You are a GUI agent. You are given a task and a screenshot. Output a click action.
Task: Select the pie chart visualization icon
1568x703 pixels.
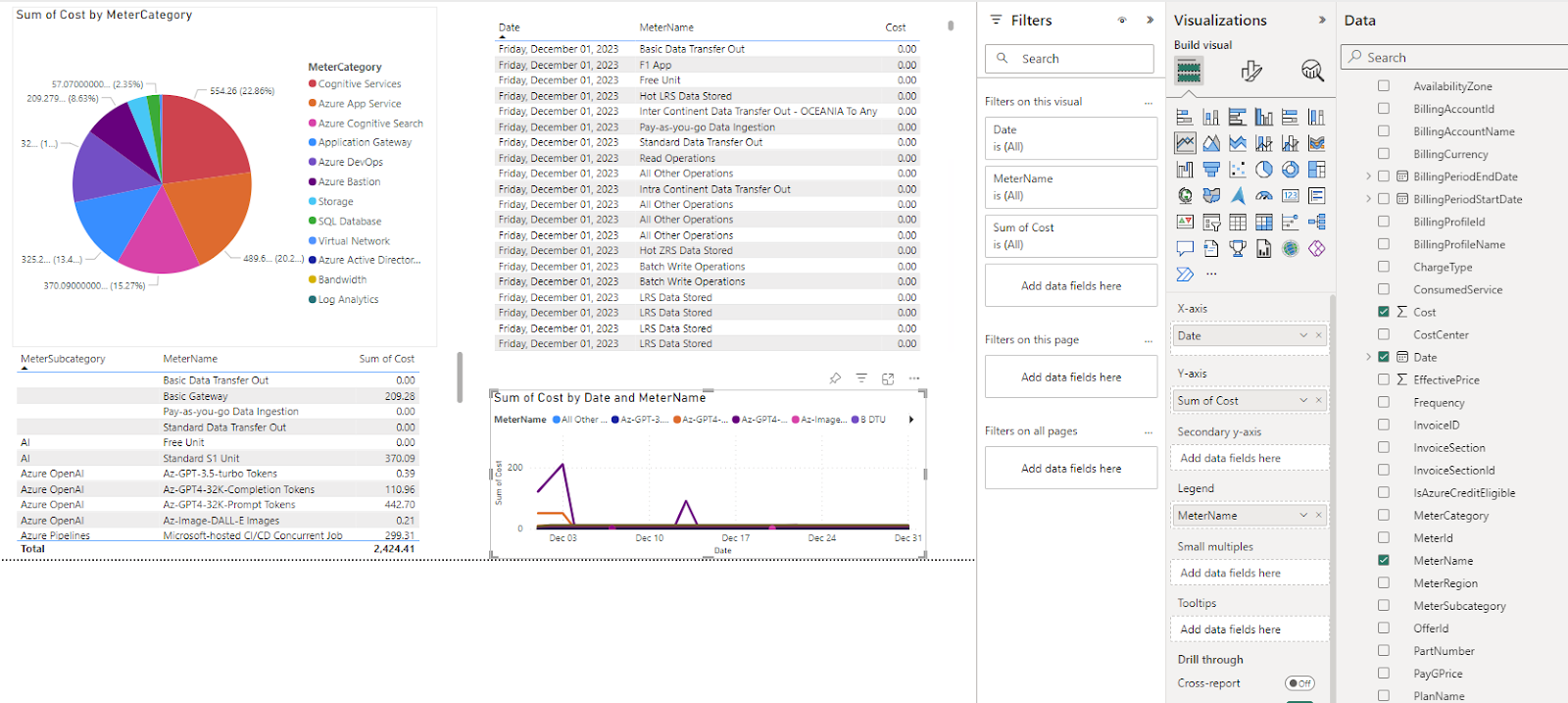pyautogui.click(x=1264, y=170)
